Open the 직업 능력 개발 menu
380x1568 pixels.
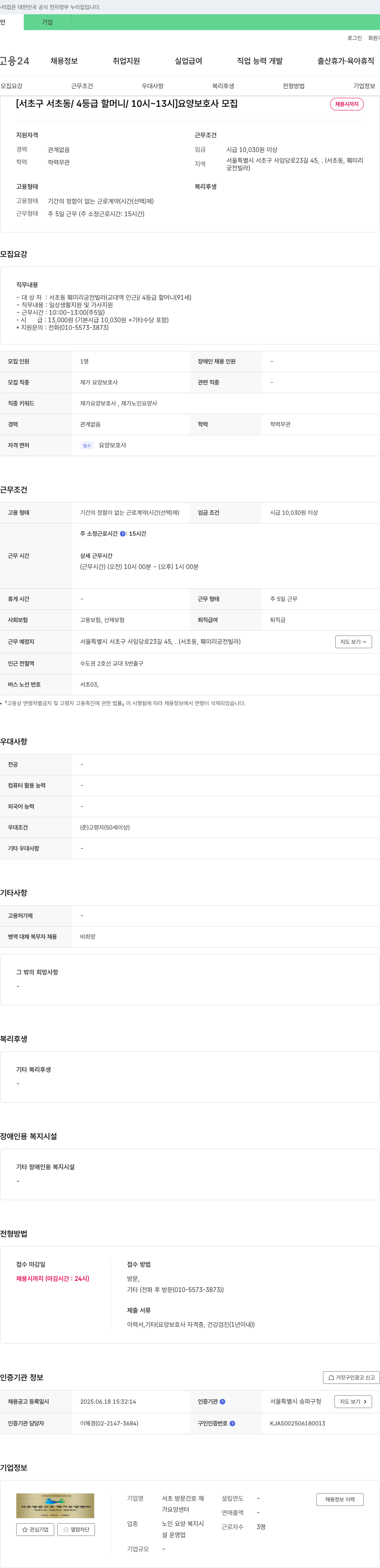pos(259,61)
